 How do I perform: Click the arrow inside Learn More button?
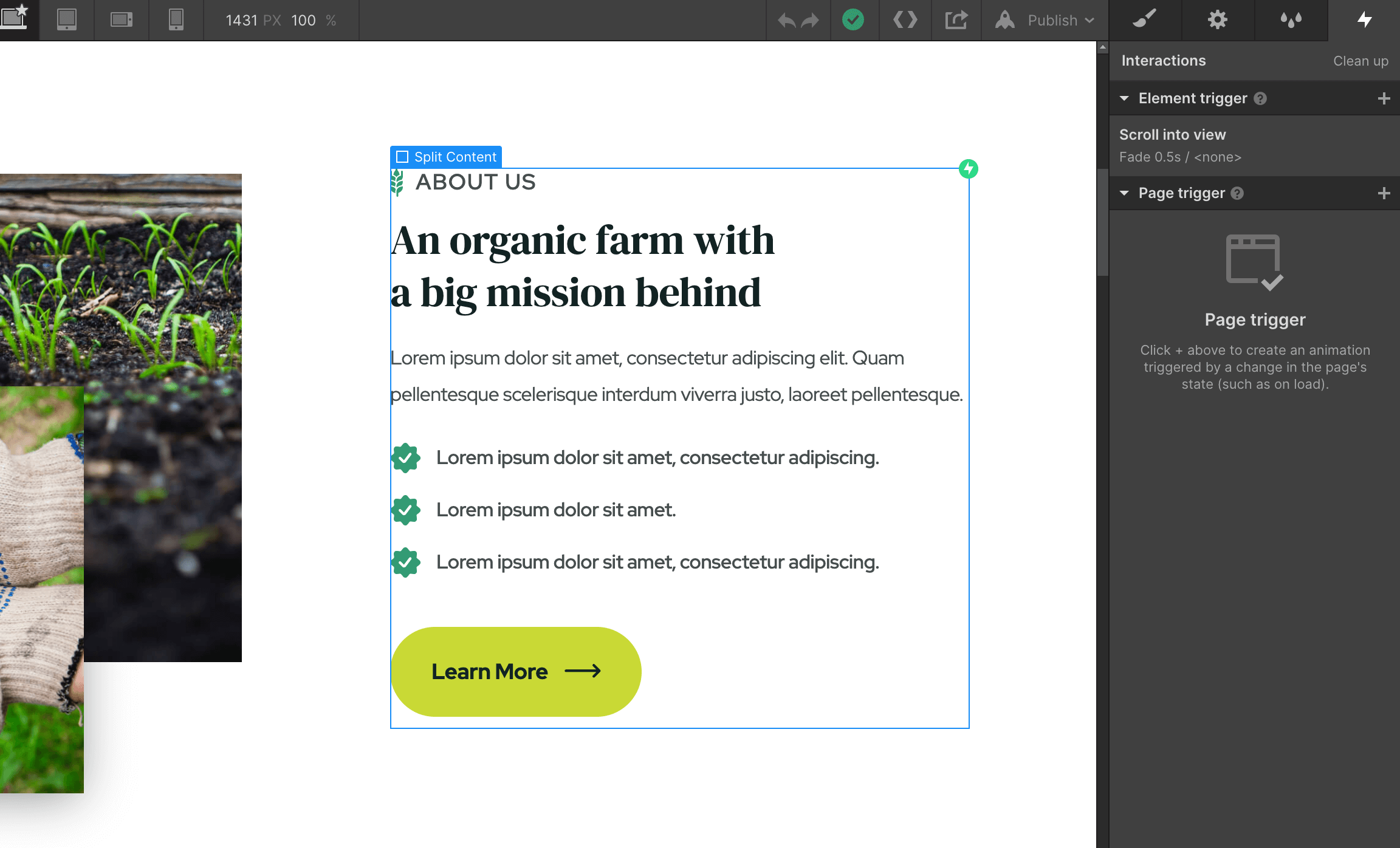[583, 671]
